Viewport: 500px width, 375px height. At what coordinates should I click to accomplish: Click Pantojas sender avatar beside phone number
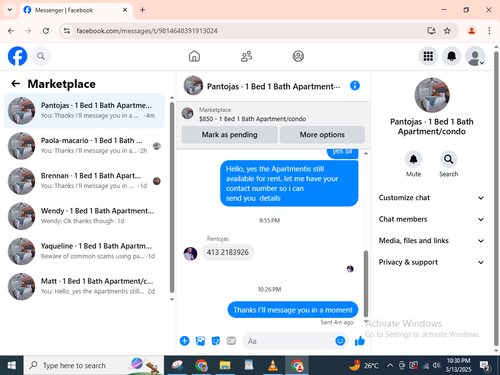190,254
